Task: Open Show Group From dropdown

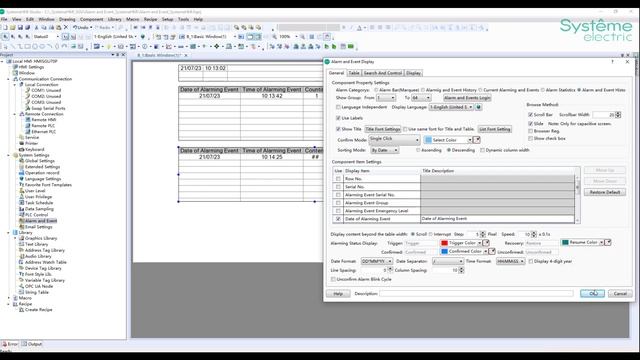Action: pyautogui.click(x=386, y=98)
